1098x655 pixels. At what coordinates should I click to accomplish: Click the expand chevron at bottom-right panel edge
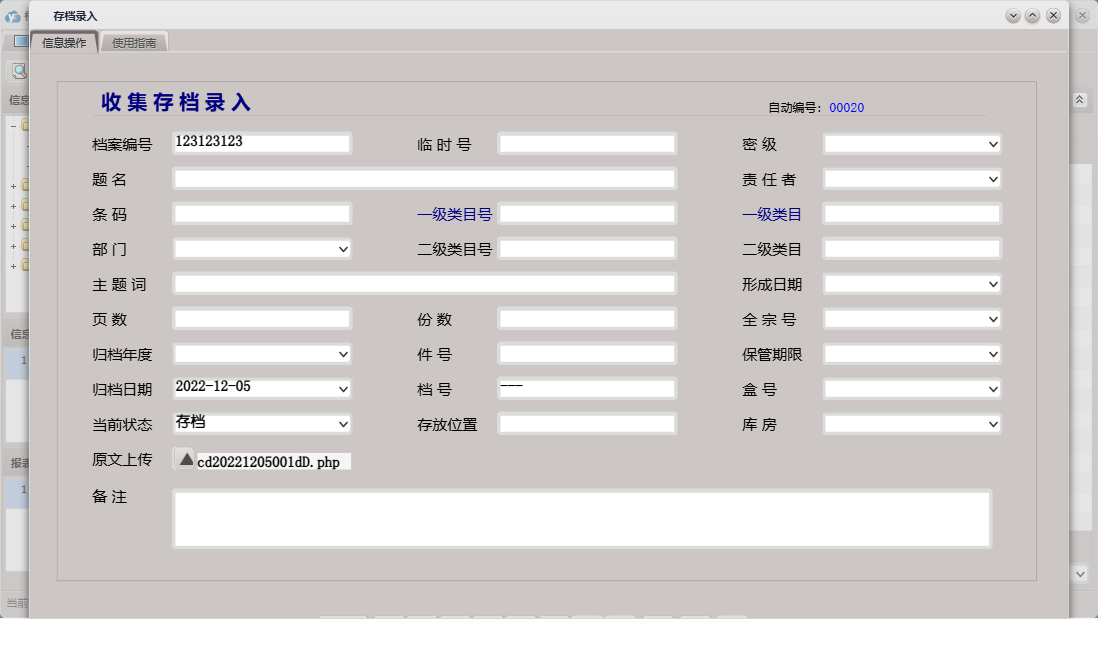pos(1079,574)
